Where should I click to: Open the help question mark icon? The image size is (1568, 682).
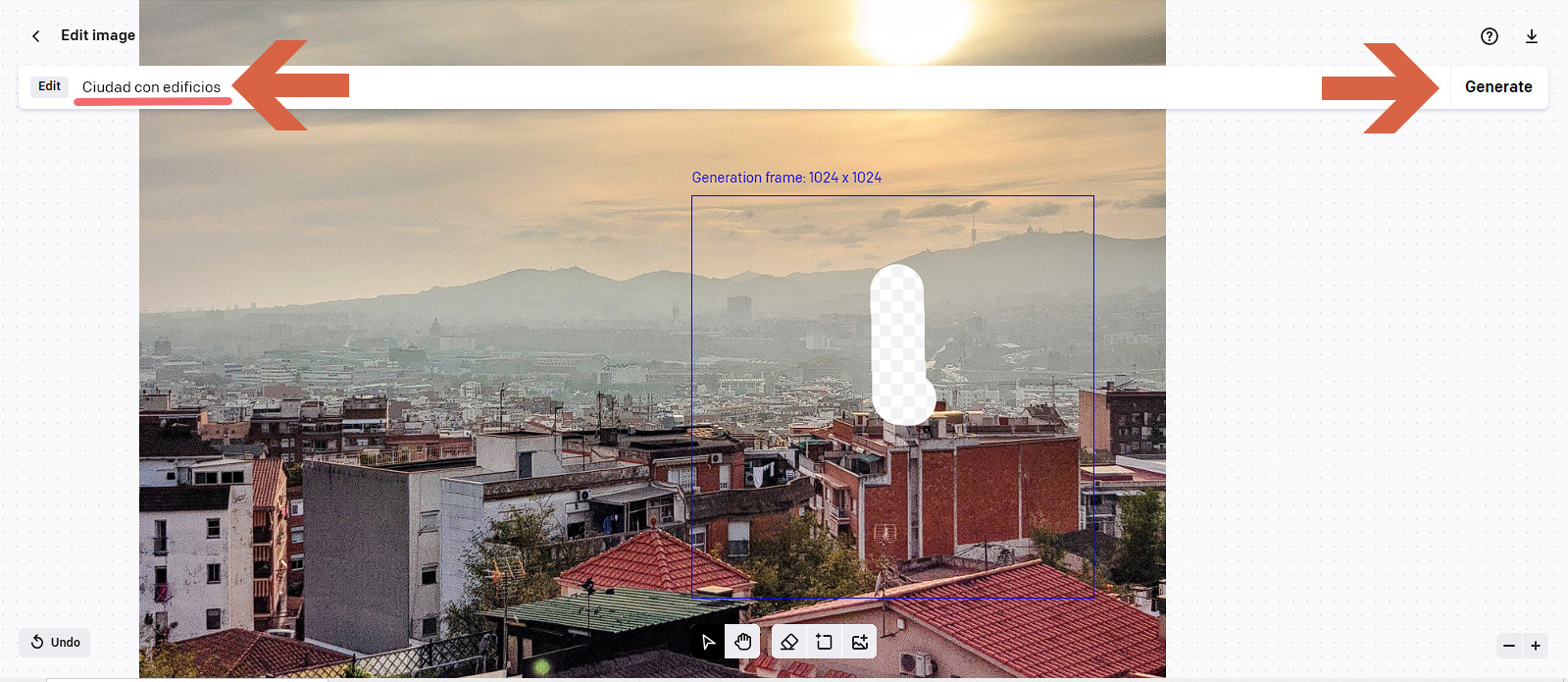click(x=1489, y=36)
